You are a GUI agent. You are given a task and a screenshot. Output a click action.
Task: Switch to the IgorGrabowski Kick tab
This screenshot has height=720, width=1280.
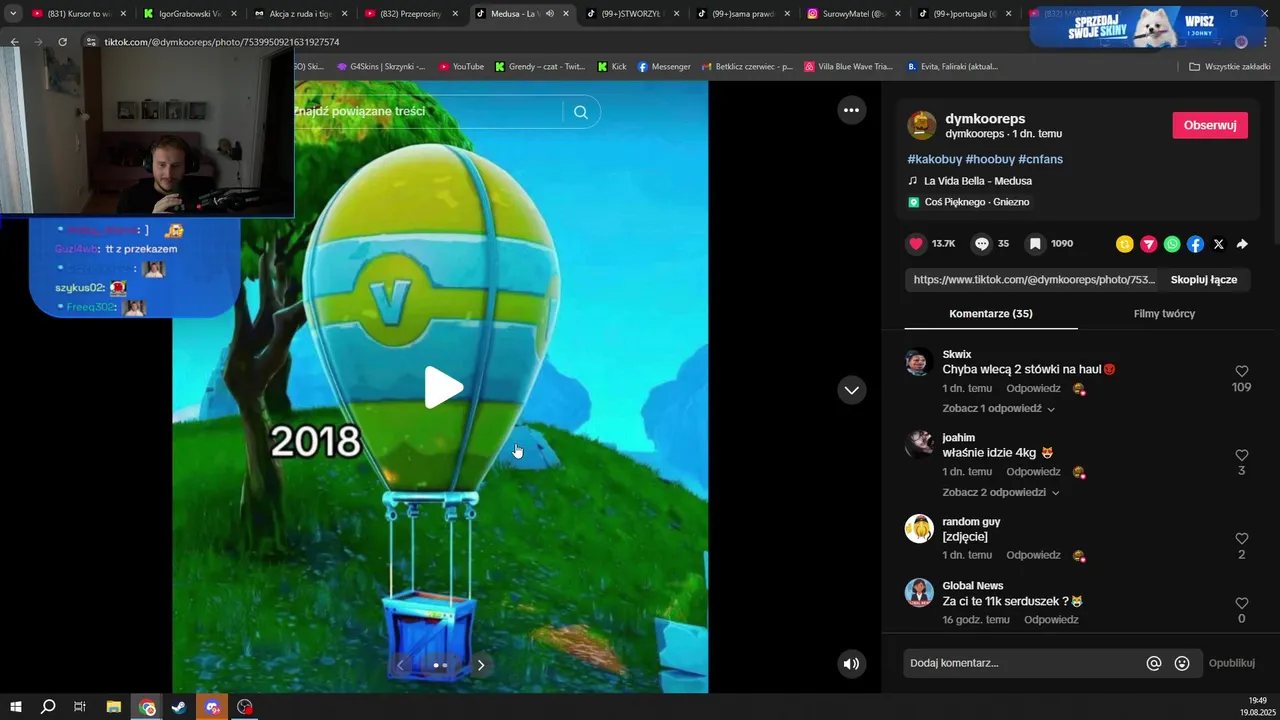pos(190,14)
